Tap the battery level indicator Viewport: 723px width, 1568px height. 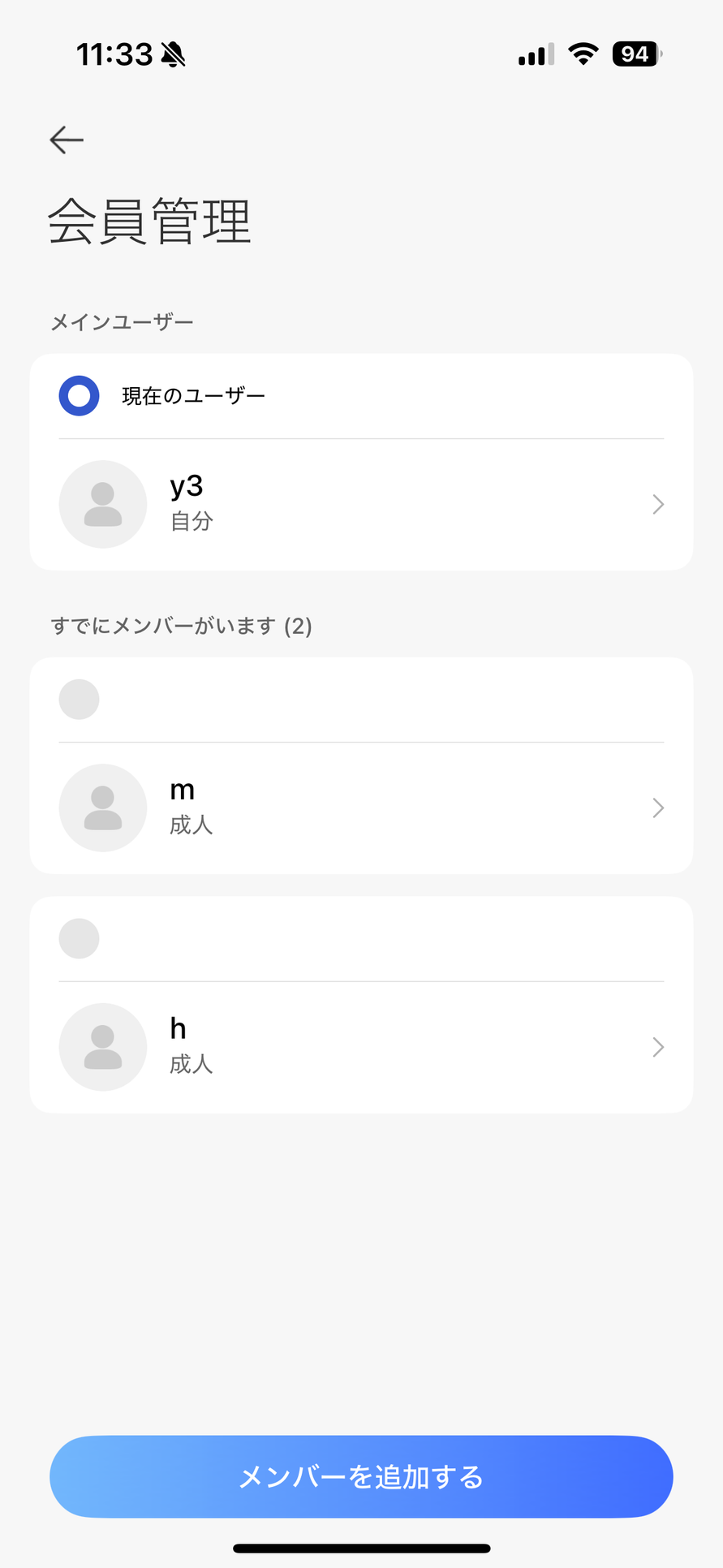637,54
